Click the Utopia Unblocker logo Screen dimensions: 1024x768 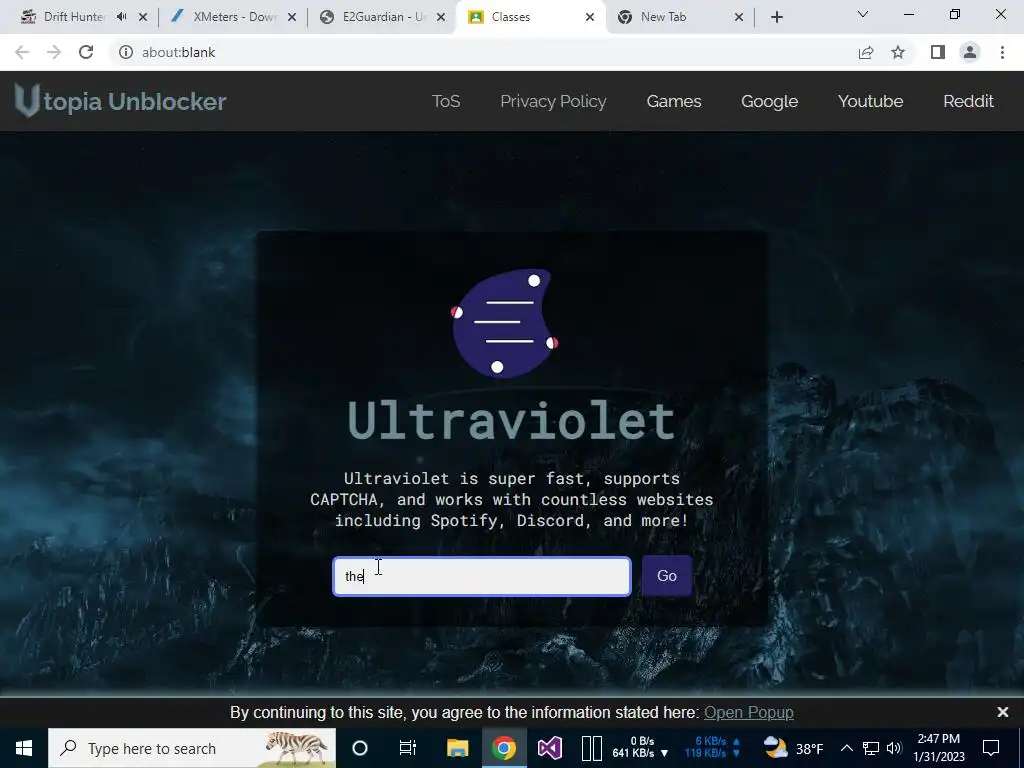[x=121, y=101]
